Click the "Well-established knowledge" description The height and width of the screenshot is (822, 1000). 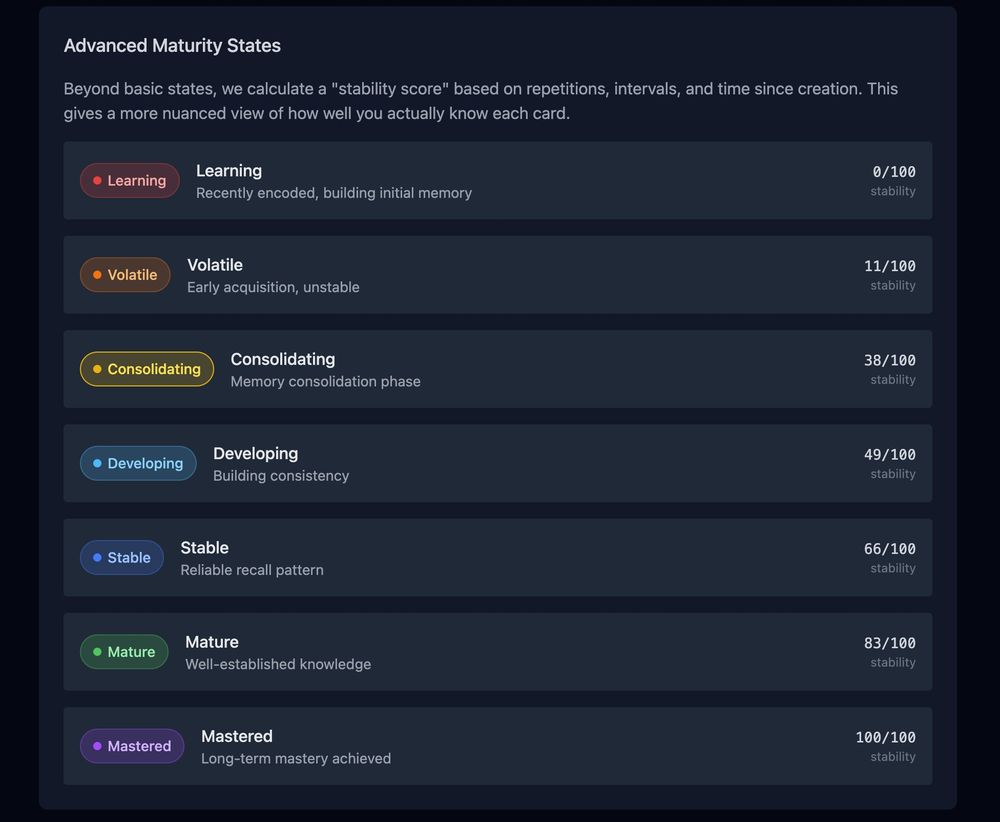tap(278, 664)
